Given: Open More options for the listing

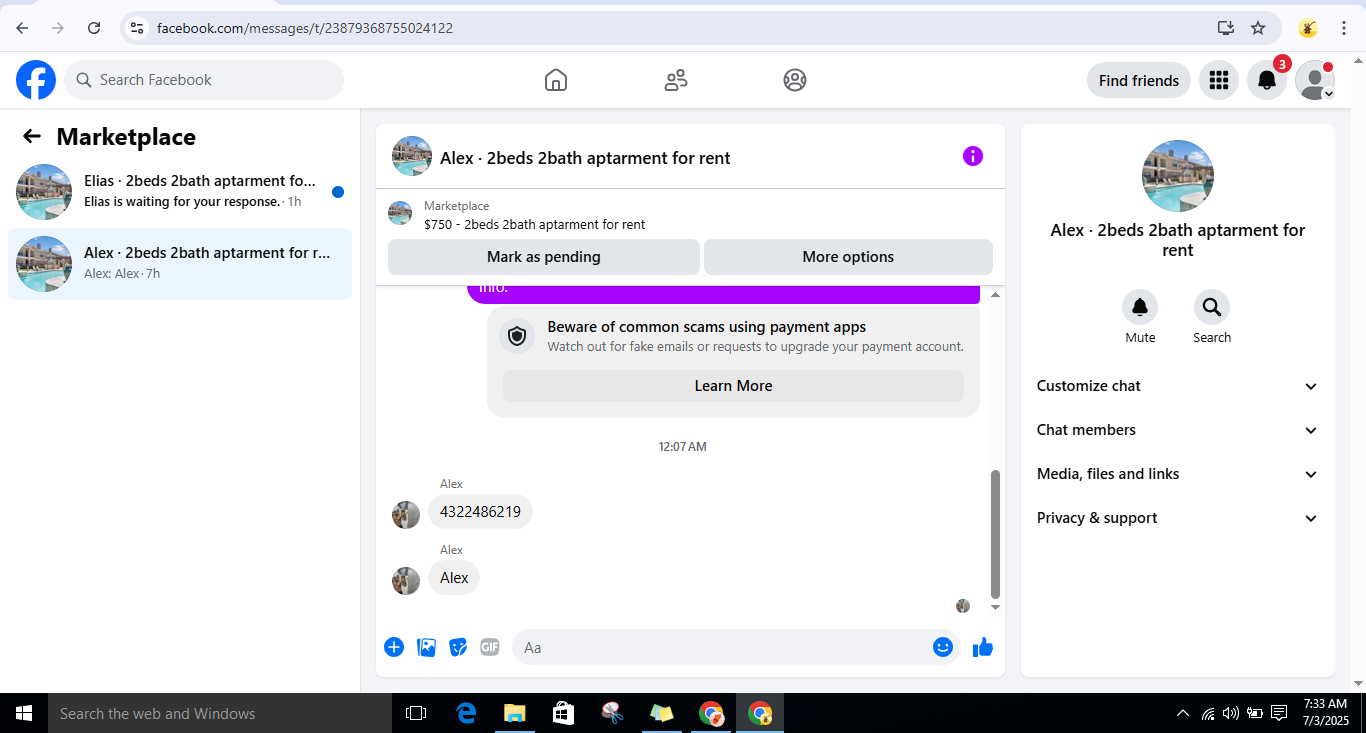Looking at the screenshot, I should pyautogui.click(x=848, y=257).
